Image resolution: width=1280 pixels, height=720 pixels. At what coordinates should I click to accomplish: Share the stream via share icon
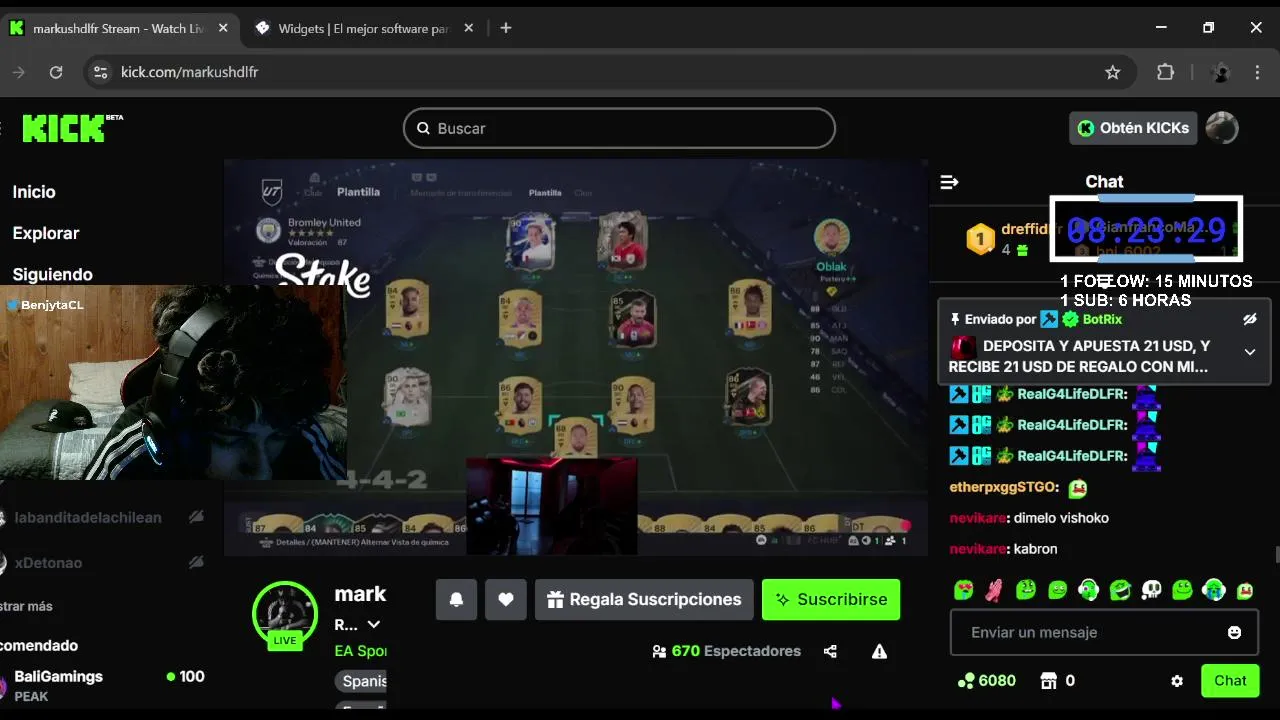(830, 652)
